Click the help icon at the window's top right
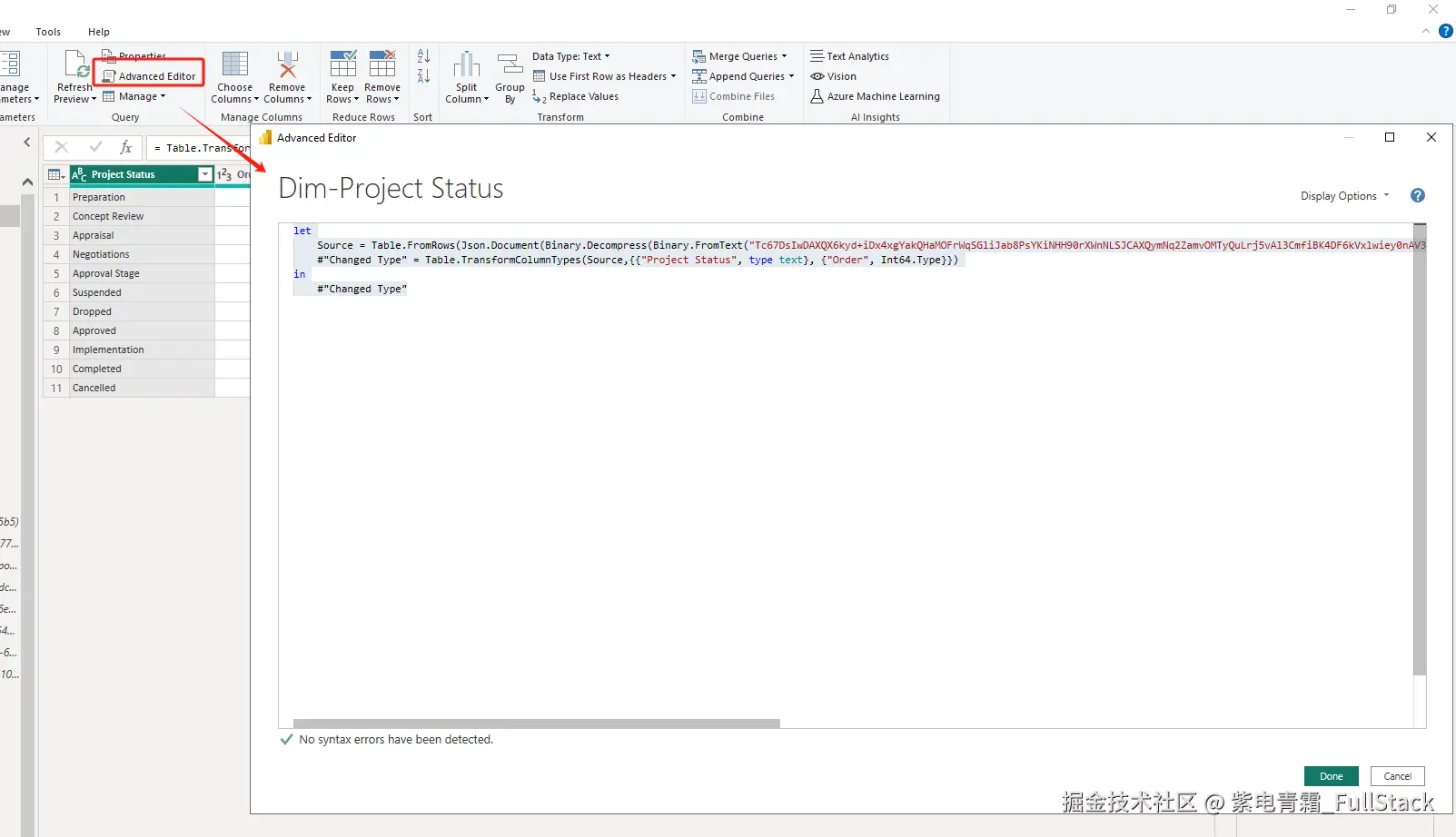Viewport: 1456px width, 837px height. [x=1446, y=31]
